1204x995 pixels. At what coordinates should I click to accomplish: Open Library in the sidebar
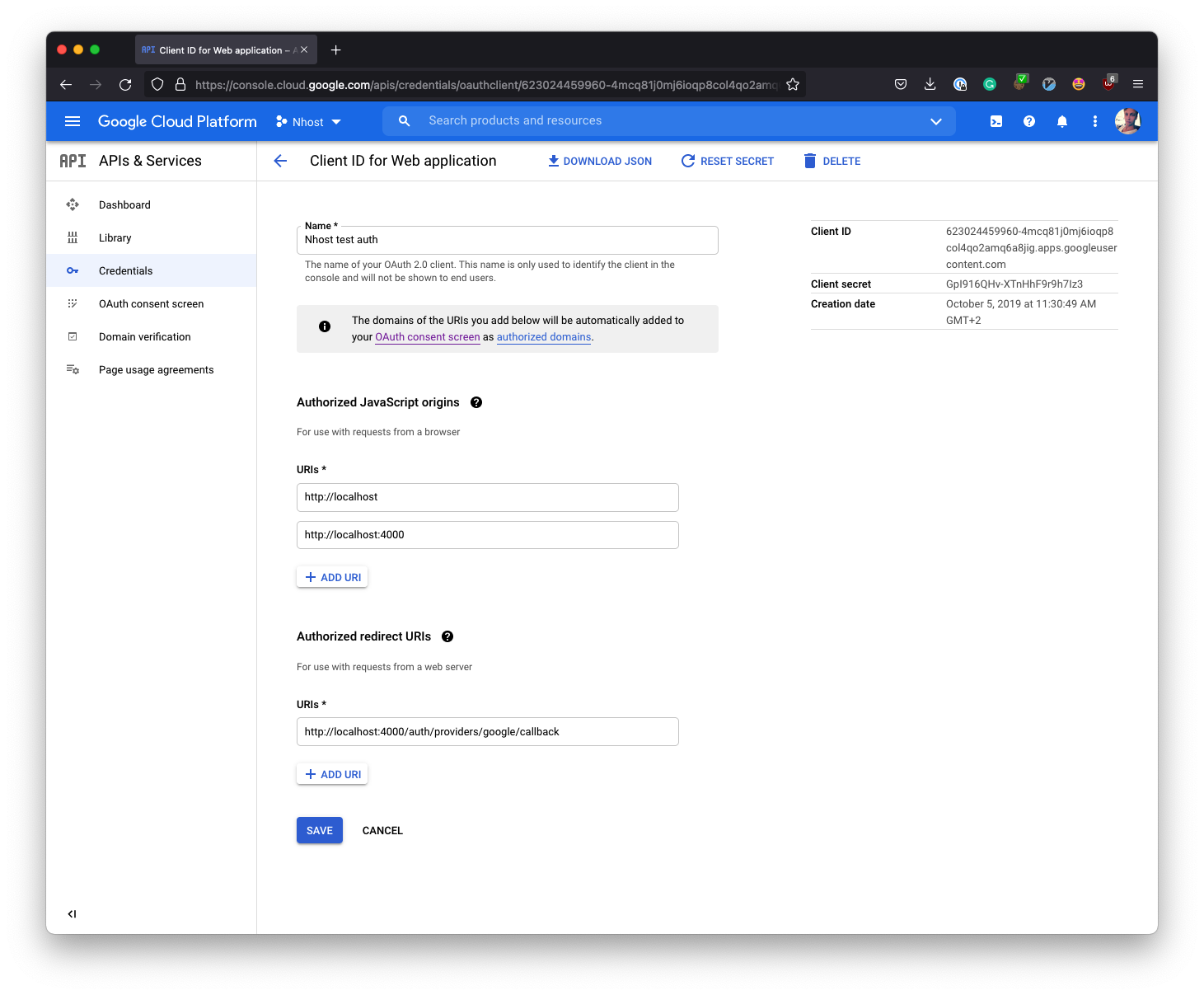(x=152, y=237)
